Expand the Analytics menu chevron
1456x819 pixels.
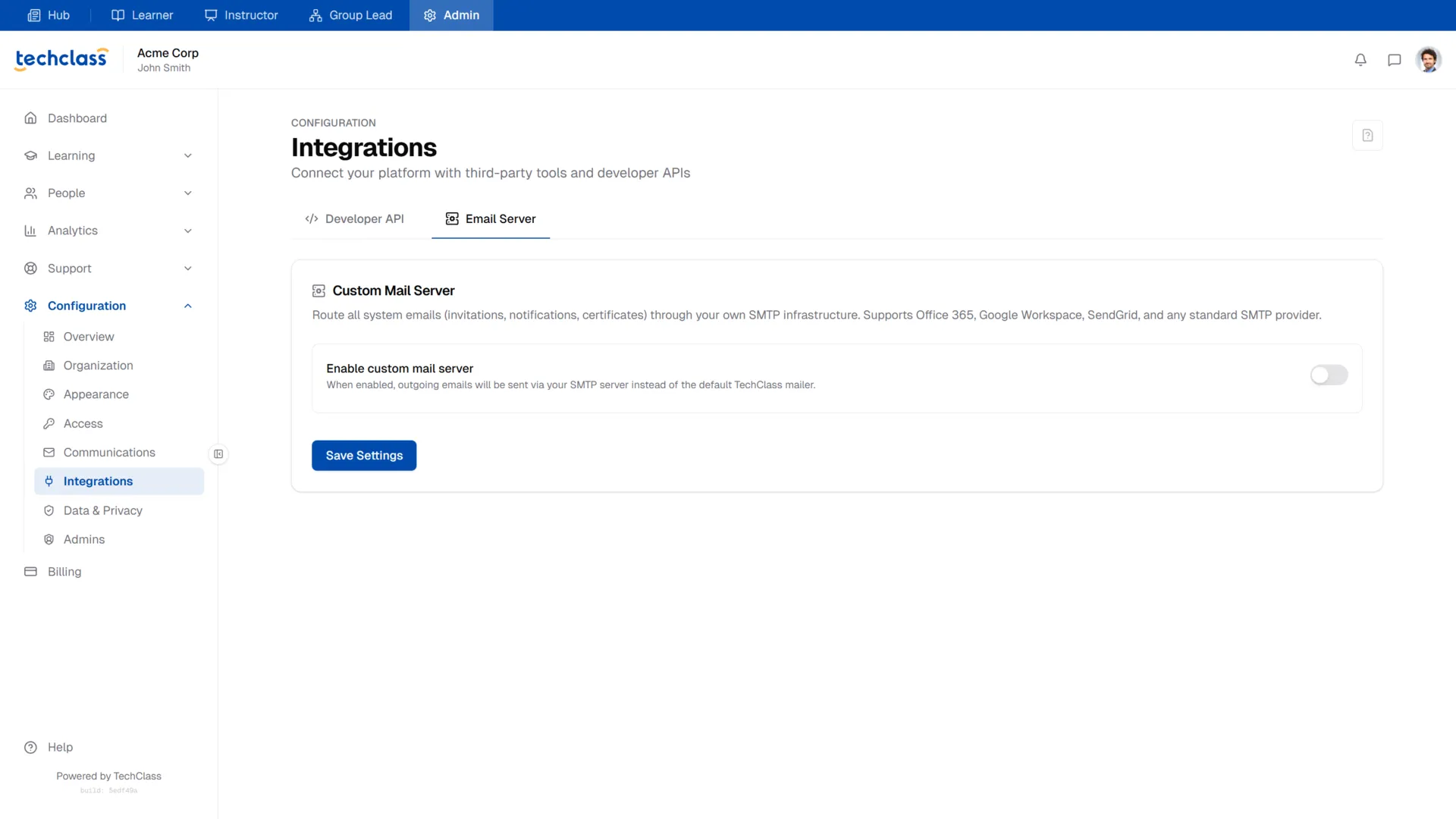[x=188, y=231]
